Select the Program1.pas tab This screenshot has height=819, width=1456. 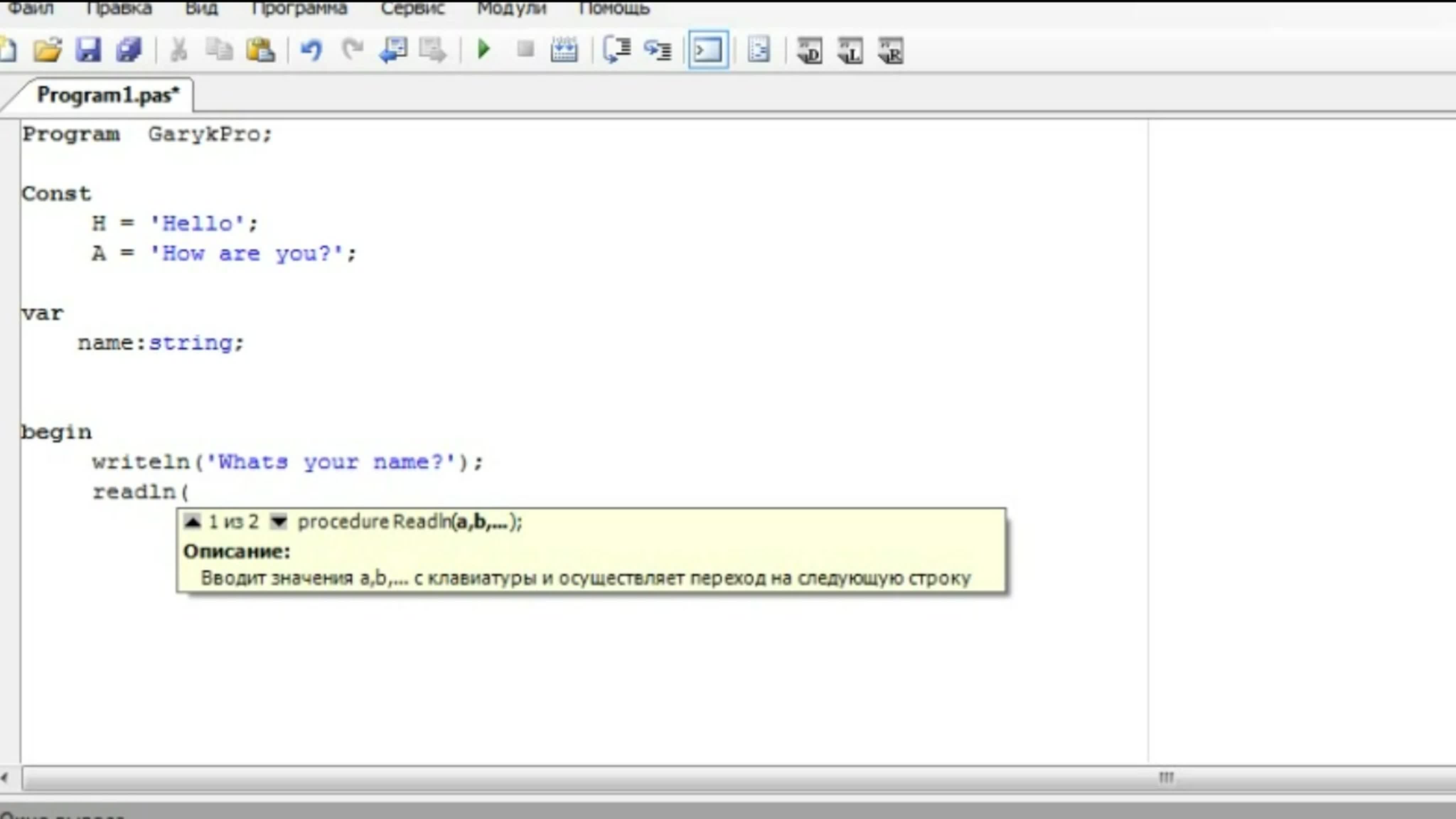[107, 95]
